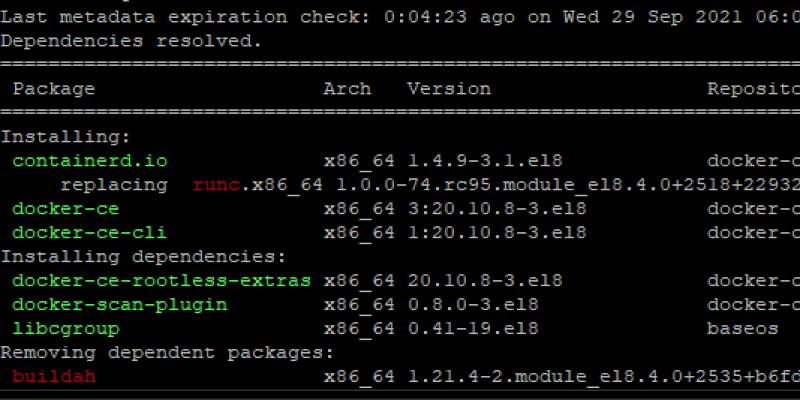The image size is (800, 400).
Task: Click the "Dependencies resolved." line
Action: pos(132,41)
